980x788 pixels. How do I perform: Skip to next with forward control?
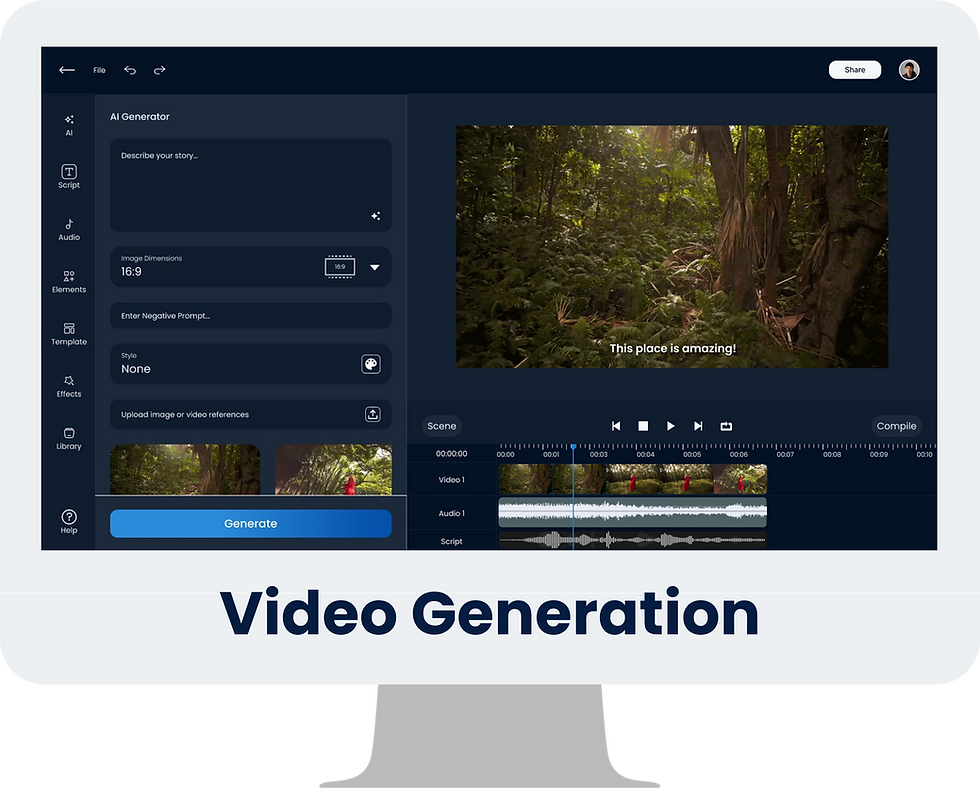698,426
